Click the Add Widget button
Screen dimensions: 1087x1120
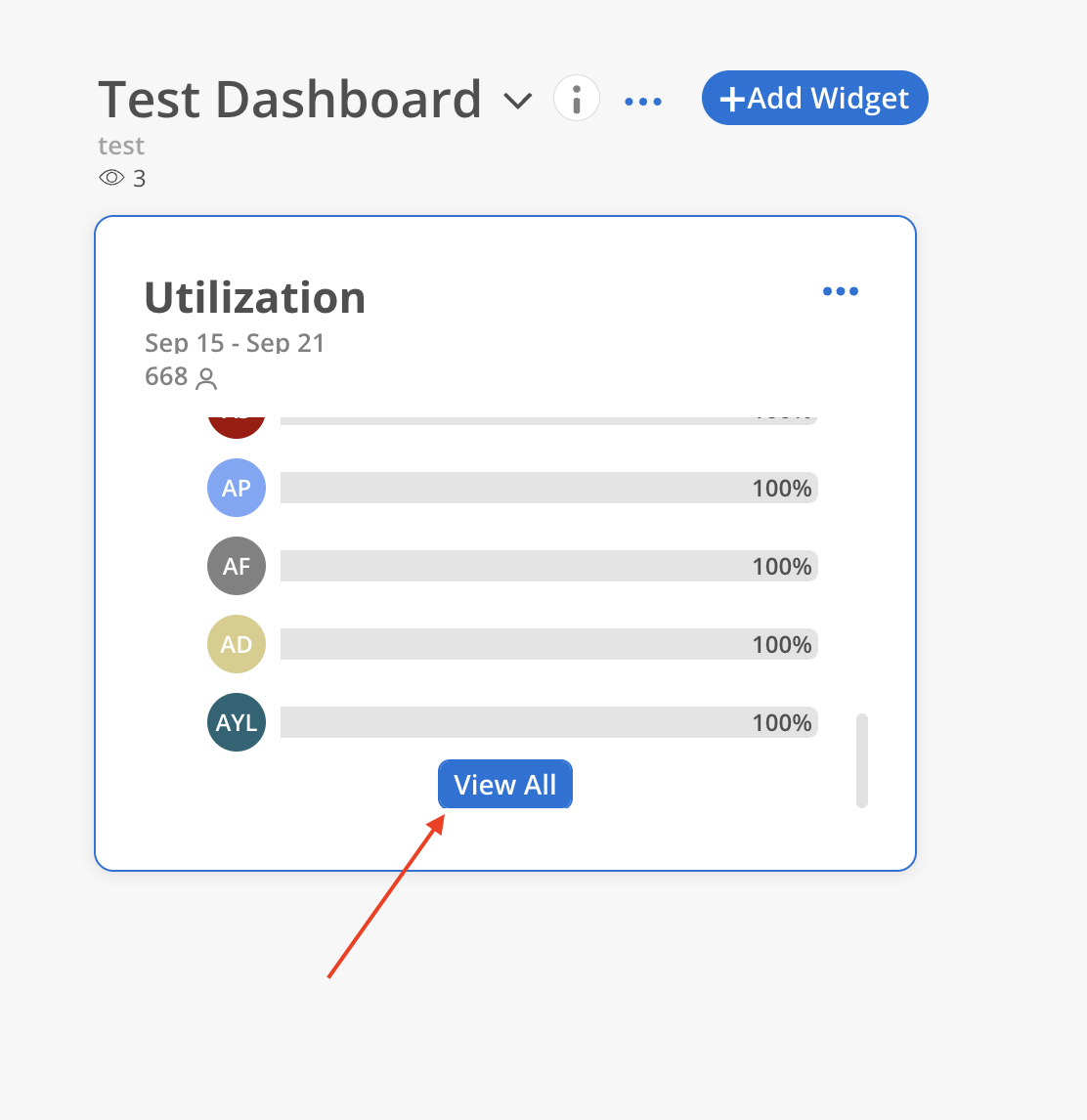click(x=814, y=98)
